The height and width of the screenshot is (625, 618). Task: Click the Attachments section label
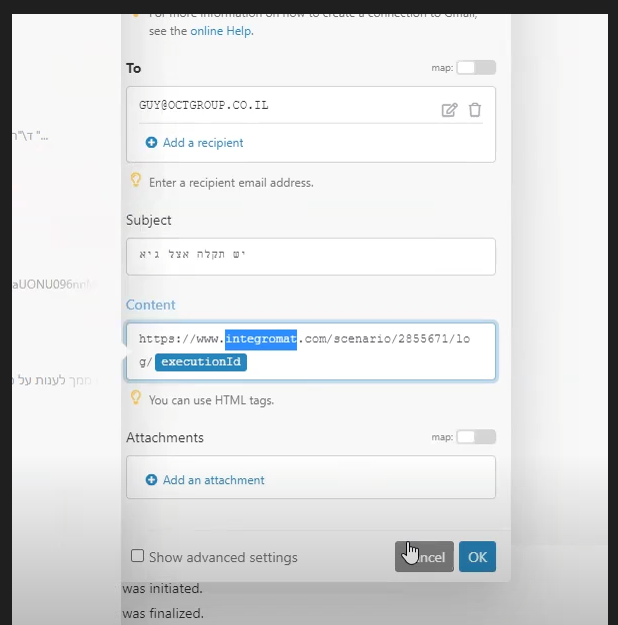(164, 437)
